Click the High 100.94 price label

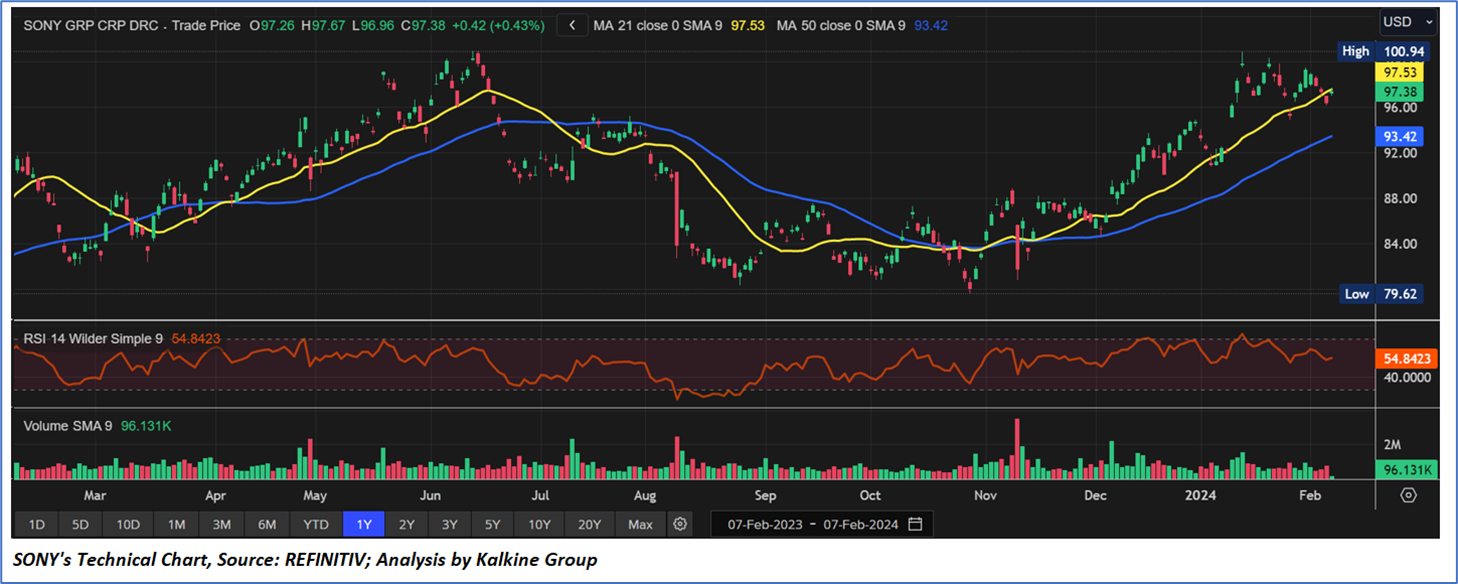(1382, 51)
